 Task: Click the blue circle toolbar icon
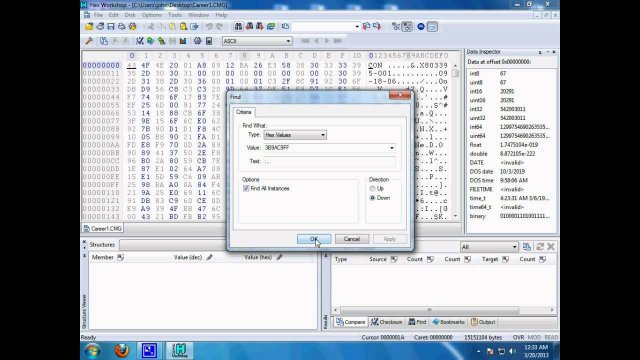(x=421, y=27)
